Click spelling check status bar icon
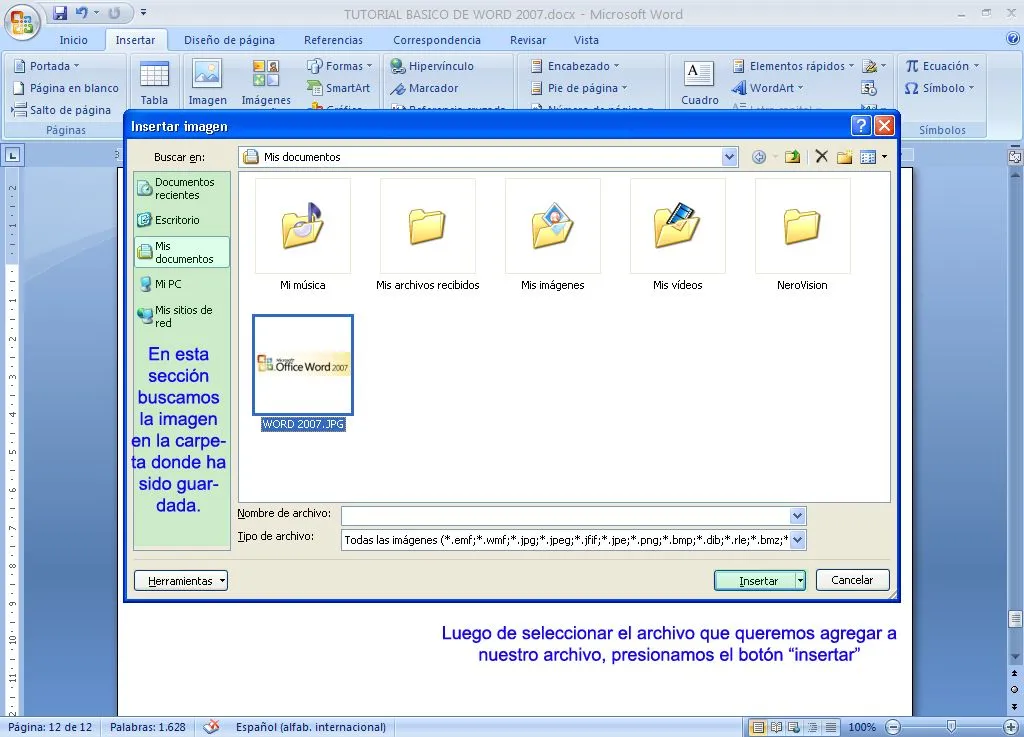 pyautogui.click(x=211, y=727)
